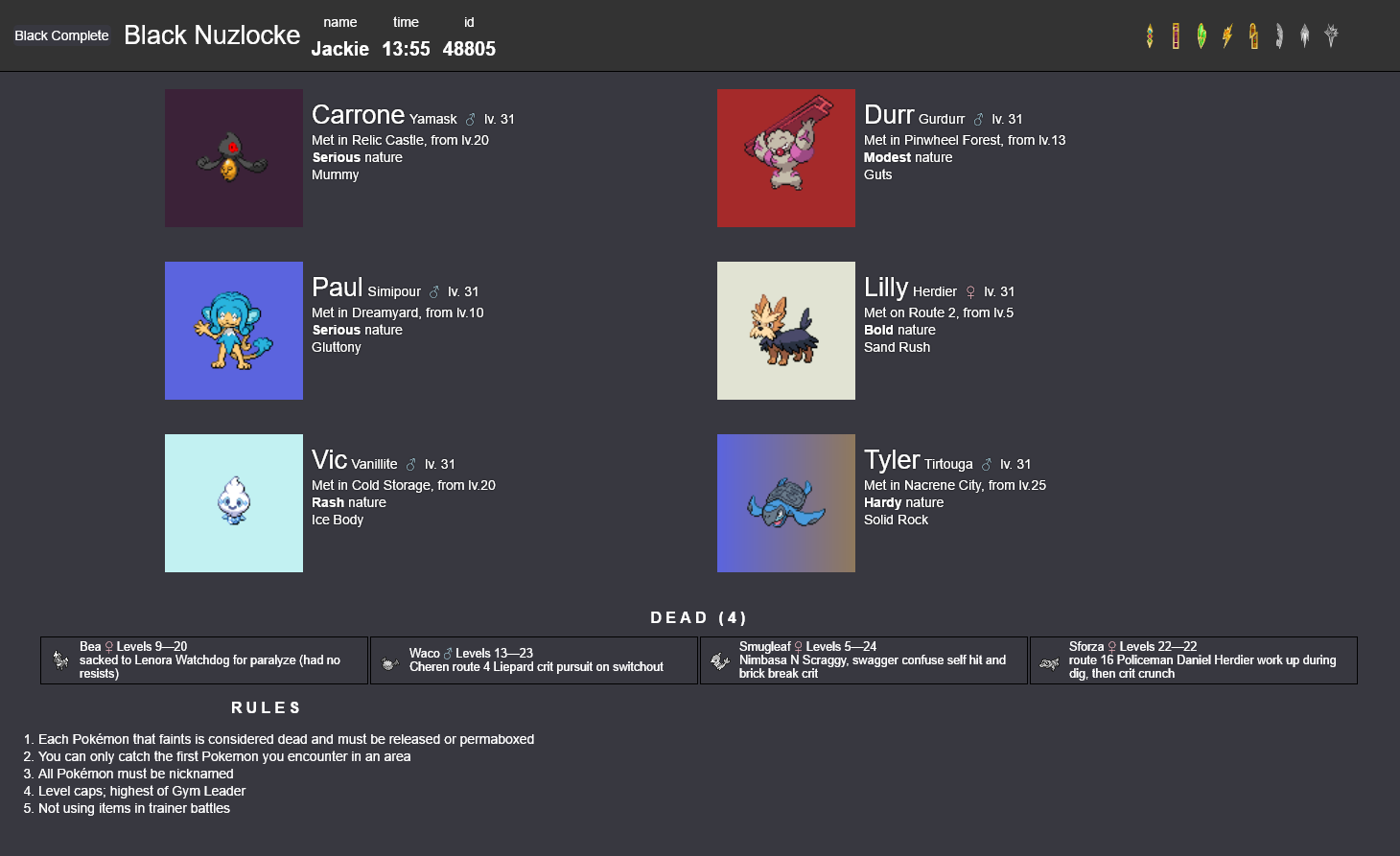Select the Bolt Badge lightning icon
This screenshot has height=856, width=1400.
pos(1227,36)
